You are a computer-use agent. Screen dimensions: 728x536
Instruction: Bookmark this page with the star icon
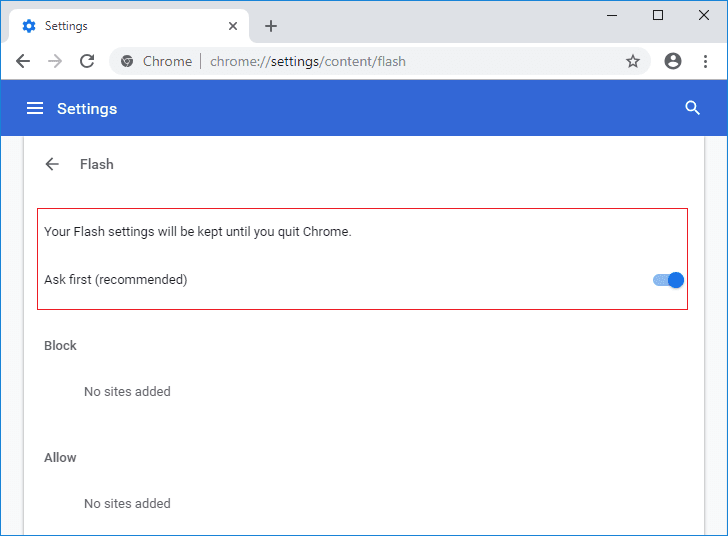point(632,61)
